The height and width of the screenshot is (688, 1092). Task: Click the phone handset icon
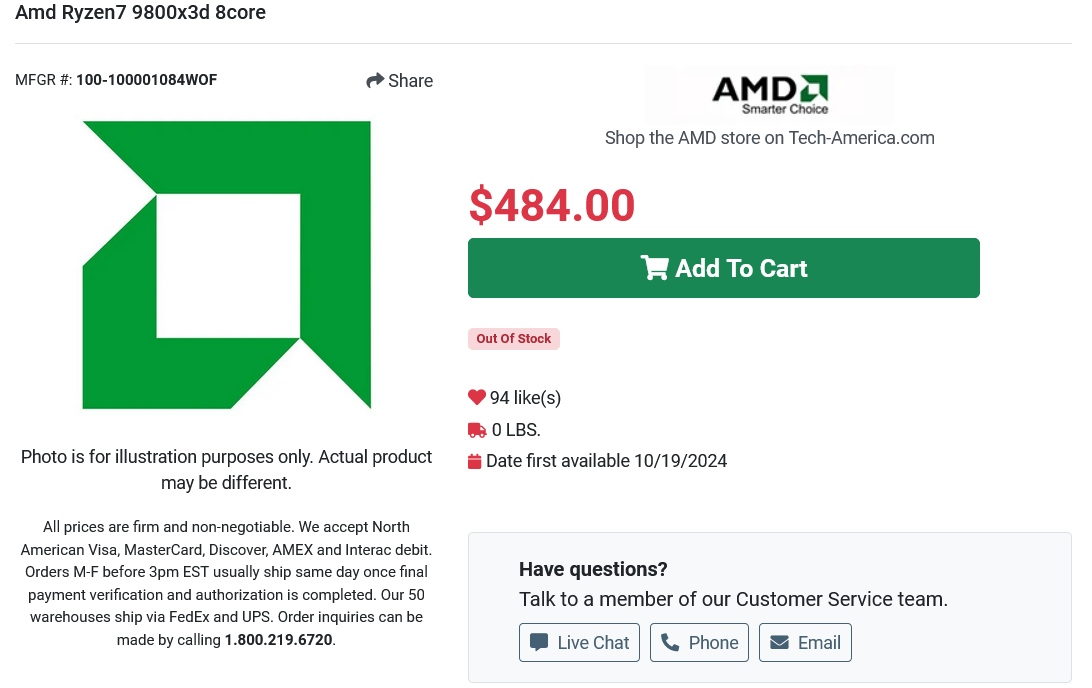pyautogui.click(x=670, y=642)
